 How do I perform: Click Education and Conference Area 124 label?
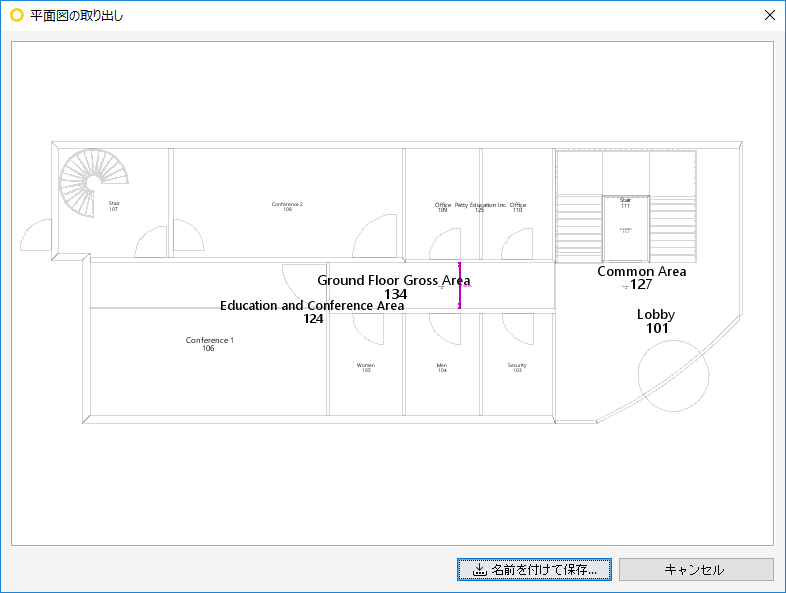312,312
